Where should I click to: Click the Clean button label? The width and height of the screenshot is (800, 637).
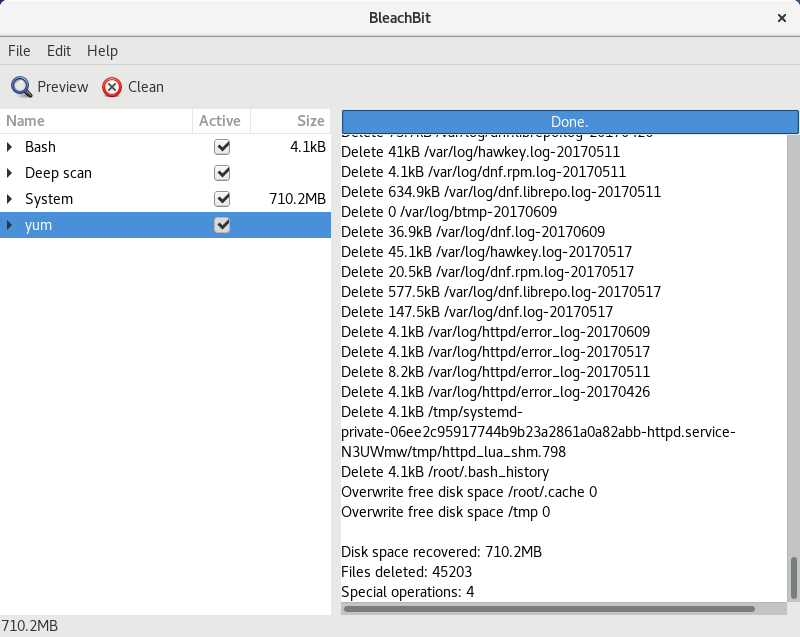(146, 87)
